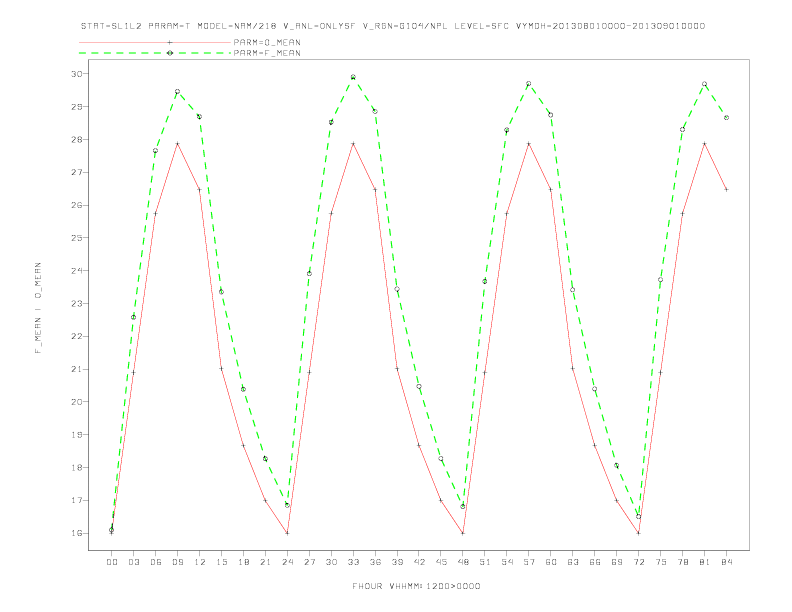Click forecast-hour tick label 78

[682, 562]
